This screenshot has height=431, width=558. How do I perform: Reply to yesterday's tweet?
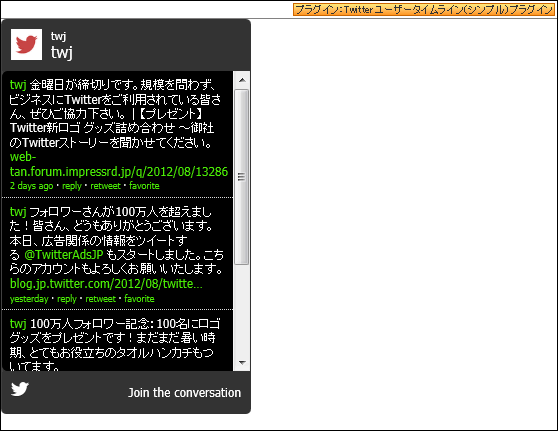(x=67, y=299)
